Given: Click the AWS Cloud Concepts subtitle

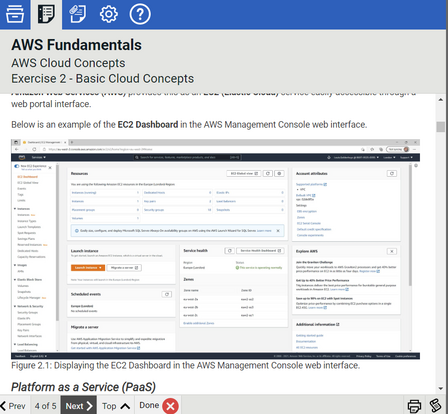Looking at the screenshot, I should pos(68,63).
